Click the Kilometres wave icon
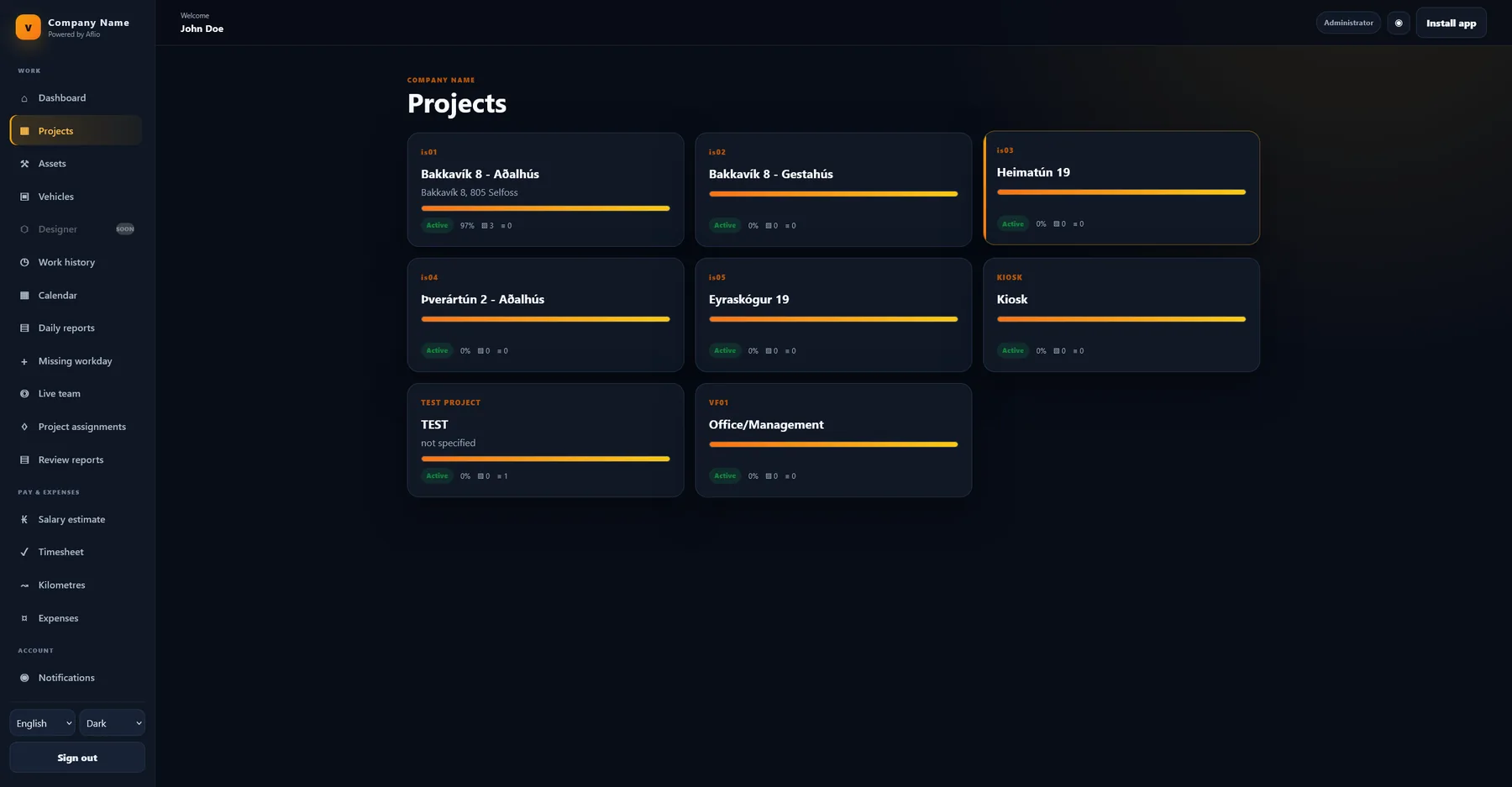Viewport: 1512px width, 787px height. click(24, 585)
